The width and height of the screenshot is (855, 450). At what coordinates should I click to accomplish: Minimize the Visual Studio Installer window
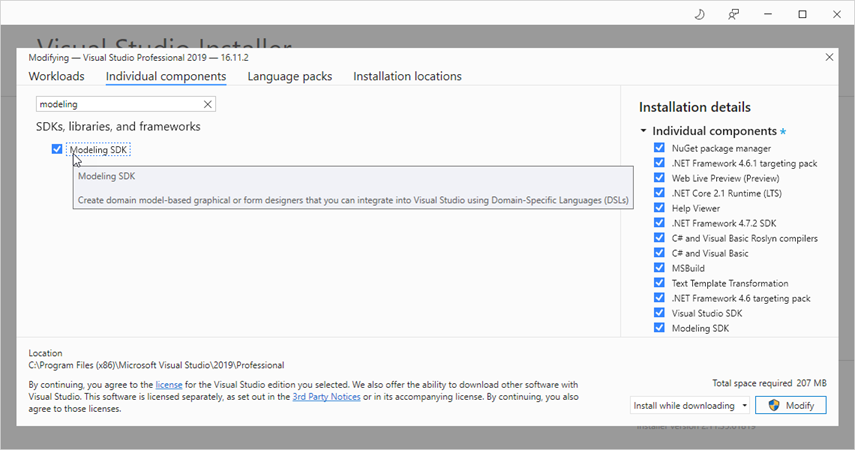(x=768, y=15)
